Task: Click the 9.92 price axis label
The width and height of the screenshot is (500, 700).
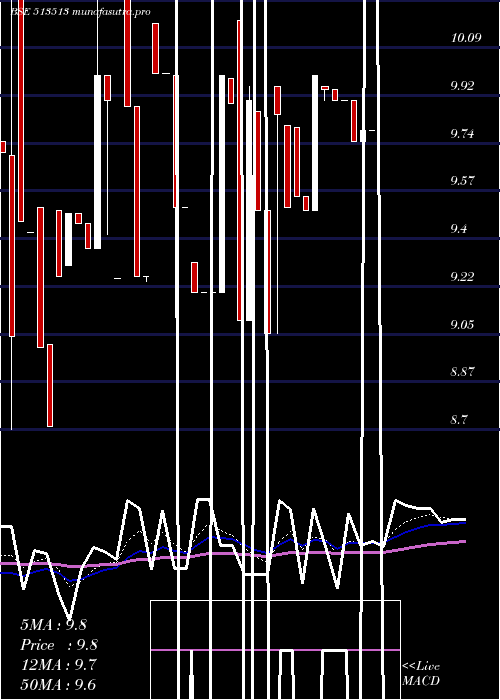Action: [462, 86]
